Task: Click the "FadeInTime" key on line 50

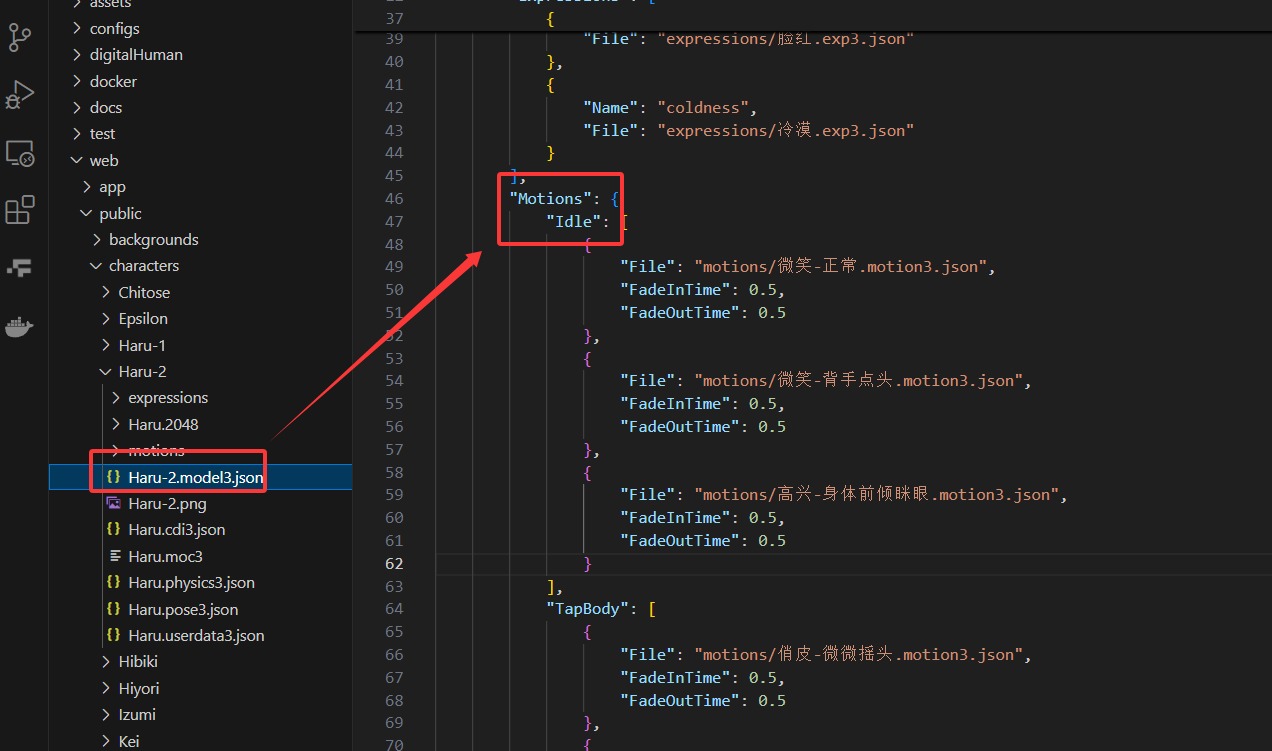Action: 674,289
